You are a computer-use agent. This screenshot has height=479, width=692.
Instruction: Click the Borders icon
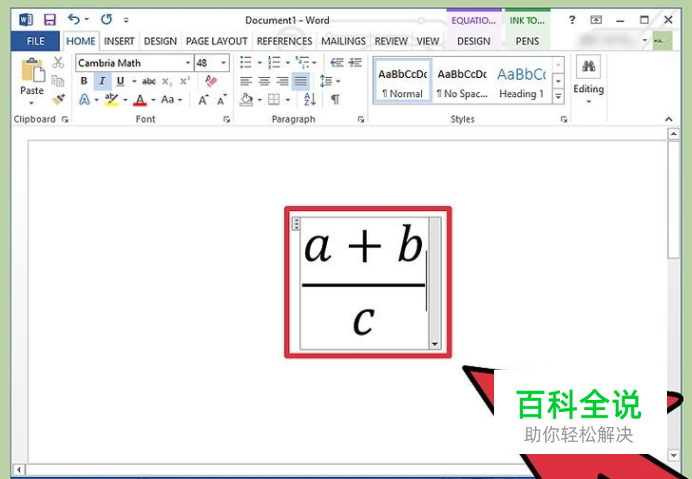click(274, 100)
